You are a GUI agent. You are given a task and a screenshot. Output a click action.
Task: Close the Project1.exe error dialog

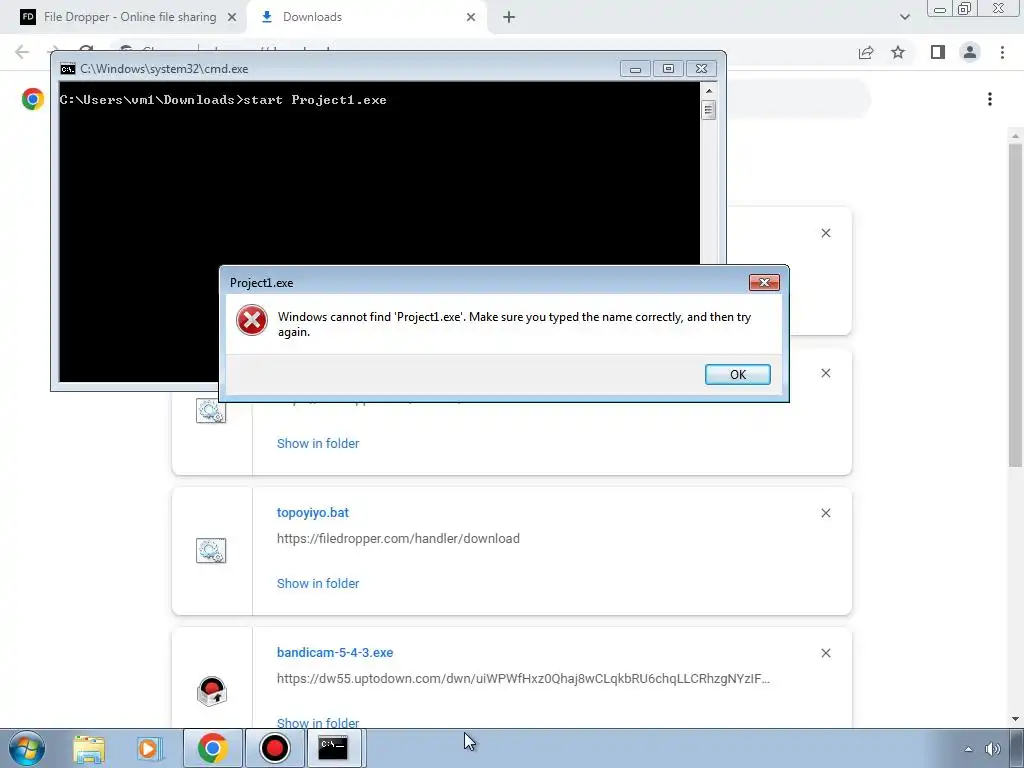point(764,282)
